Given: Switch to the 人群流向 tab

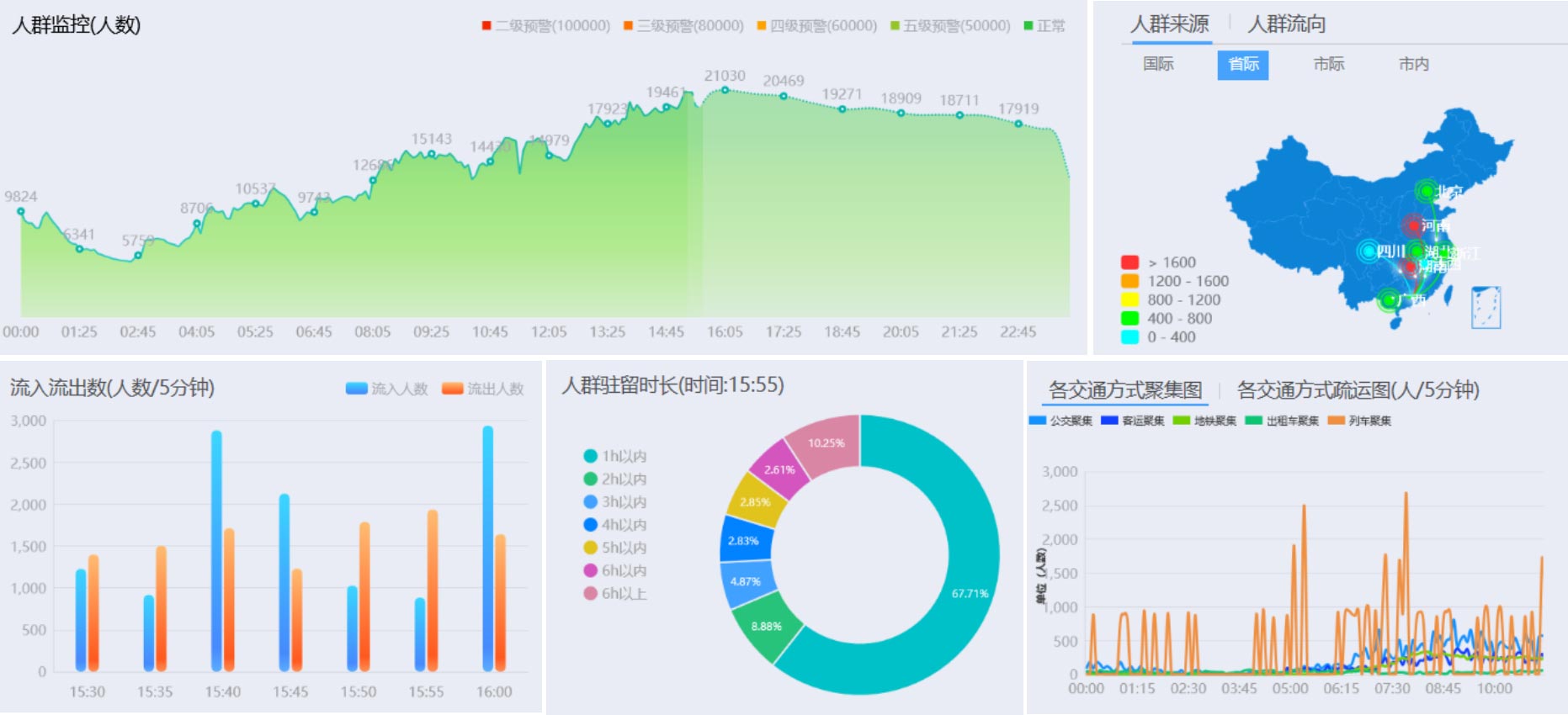Looking at the screenshot, I should (1286, 24).
